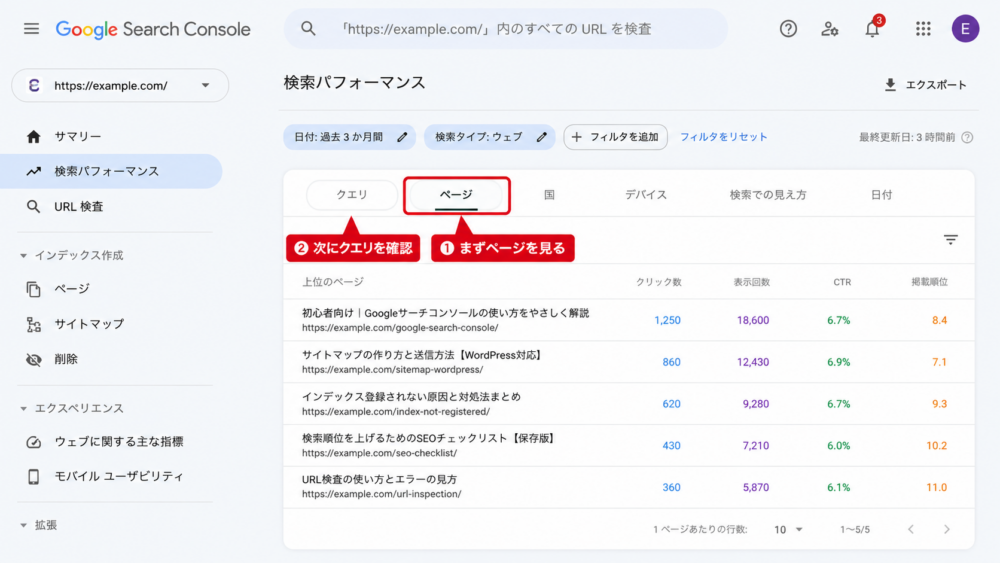
Task: Click the seo-checklist page row URL
Action: [x=379, y=453]
